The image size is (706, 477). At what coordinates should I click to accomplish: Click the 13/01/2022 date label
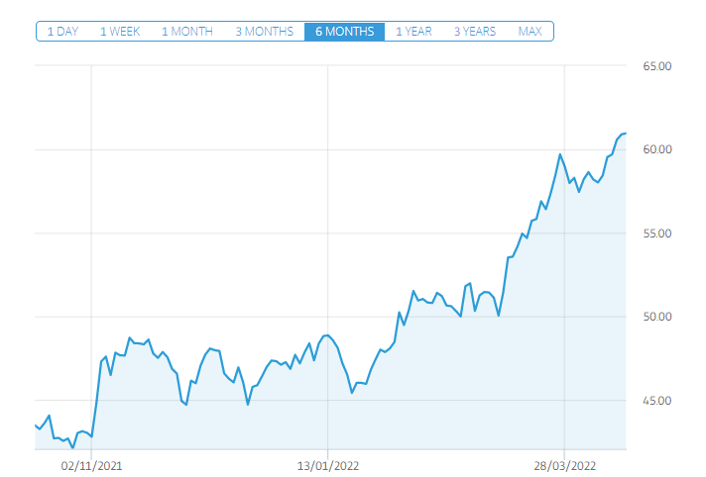328,465
